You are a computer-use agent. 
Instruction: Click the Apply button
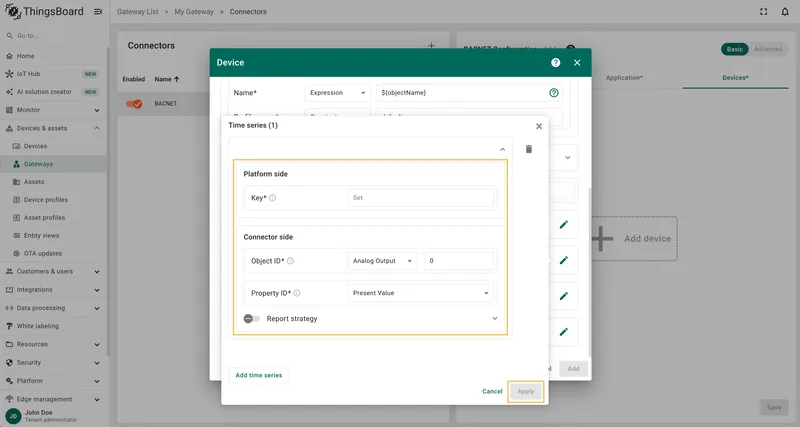pos(526,391)
